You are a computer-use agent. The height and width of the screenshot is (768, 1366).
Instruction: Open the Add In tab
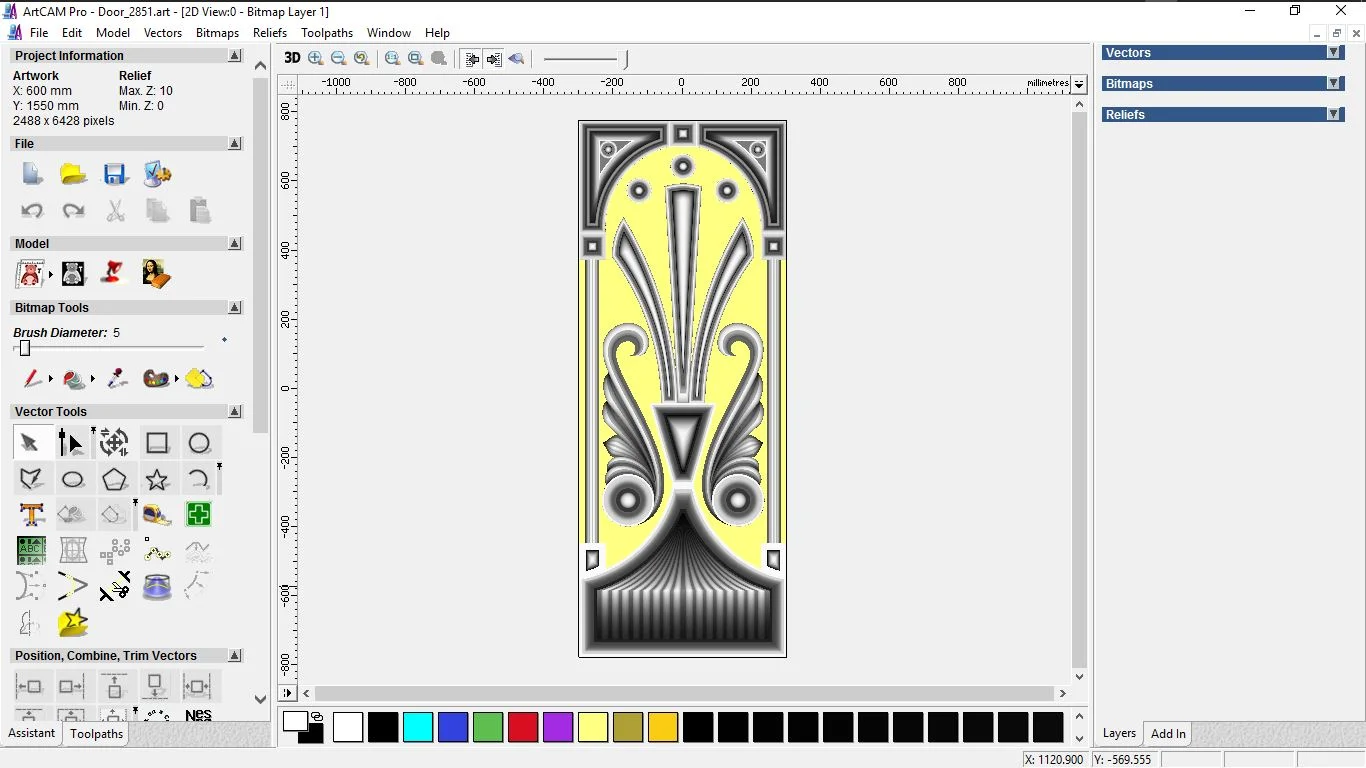(x=1168, y=734)
